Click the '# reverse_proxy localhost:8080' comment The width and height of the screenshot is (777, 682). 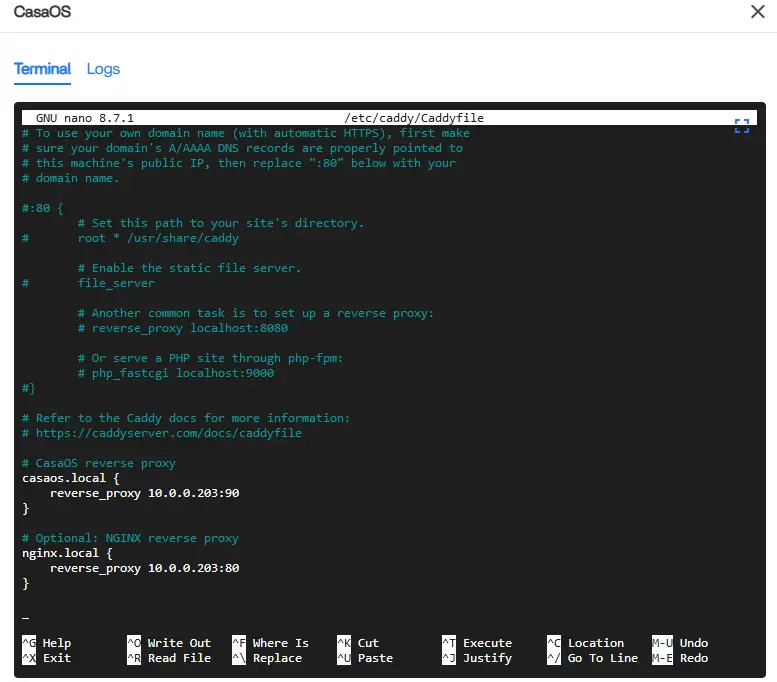(x=183, y=328)
